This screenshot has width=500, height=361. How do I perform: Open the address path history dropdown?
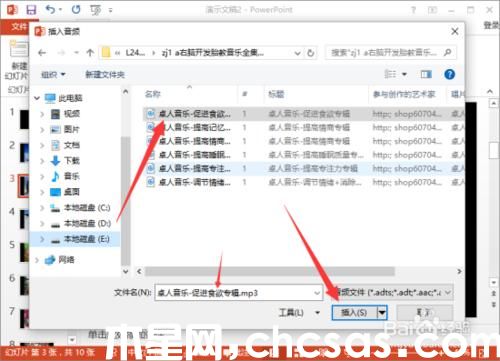pyautogui.click(x=297, y=53)
